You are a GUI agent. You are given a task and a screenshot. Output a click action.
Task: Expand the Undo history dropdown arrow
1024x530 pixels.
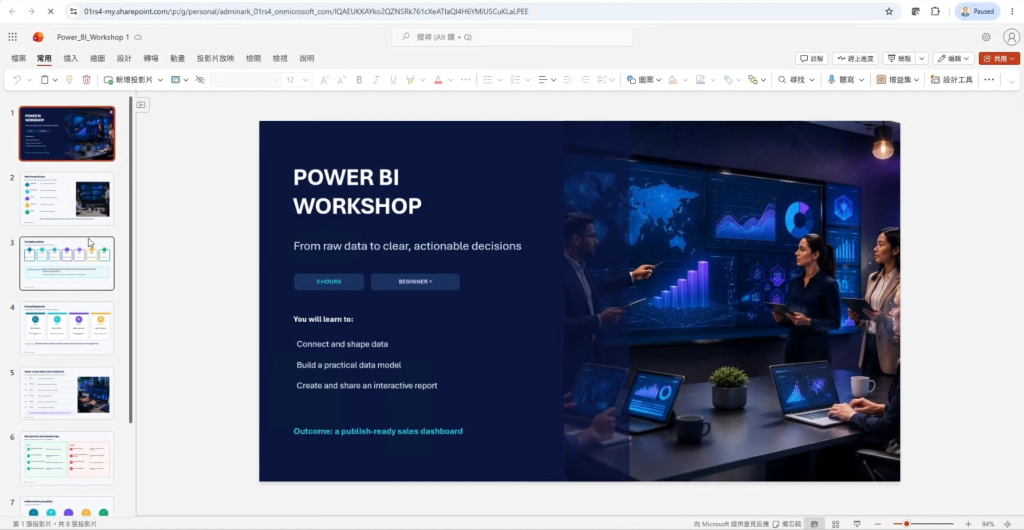[28, 80]
